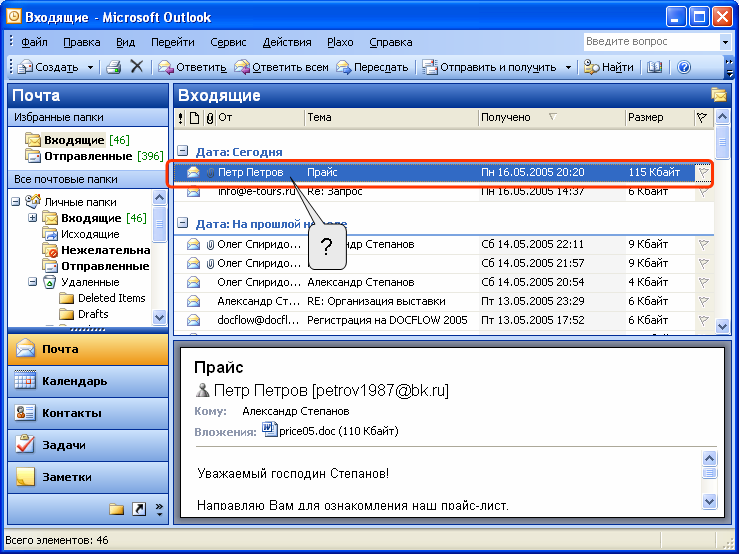Click Исходящие outbox folder icon

pos(49,234)
